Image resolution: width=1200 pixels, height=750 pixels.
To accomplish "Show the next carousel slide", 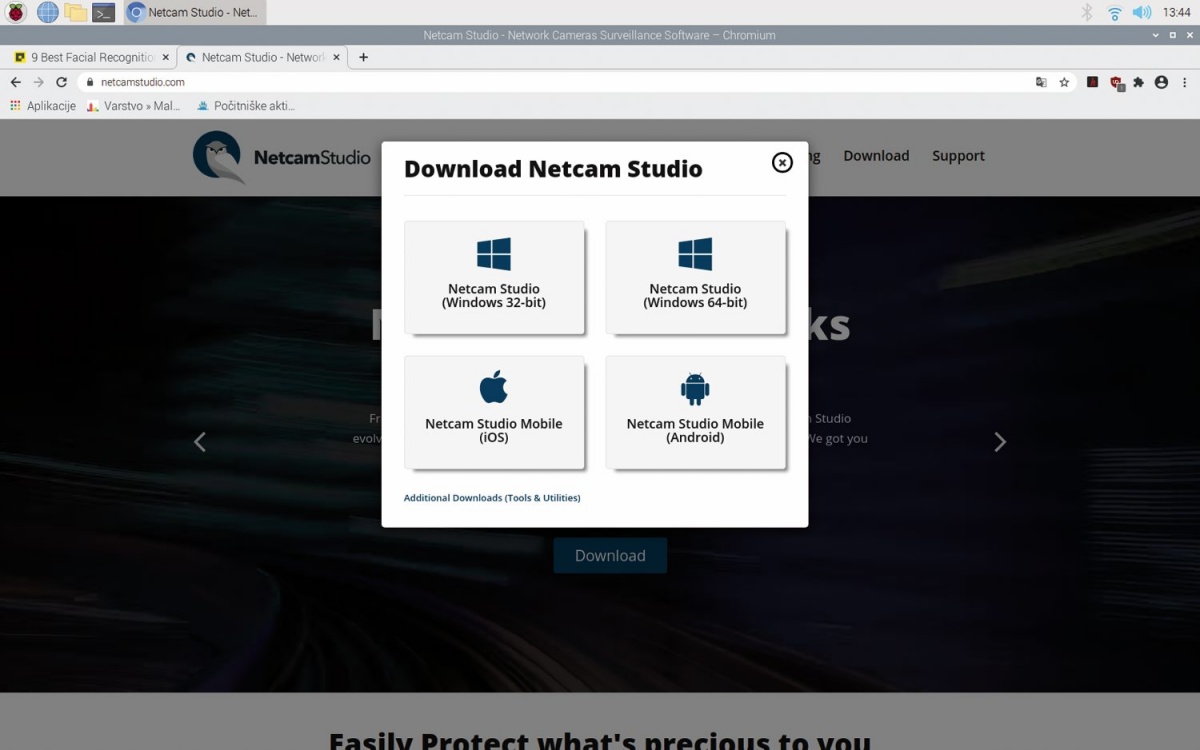I will pos(1000,442).
